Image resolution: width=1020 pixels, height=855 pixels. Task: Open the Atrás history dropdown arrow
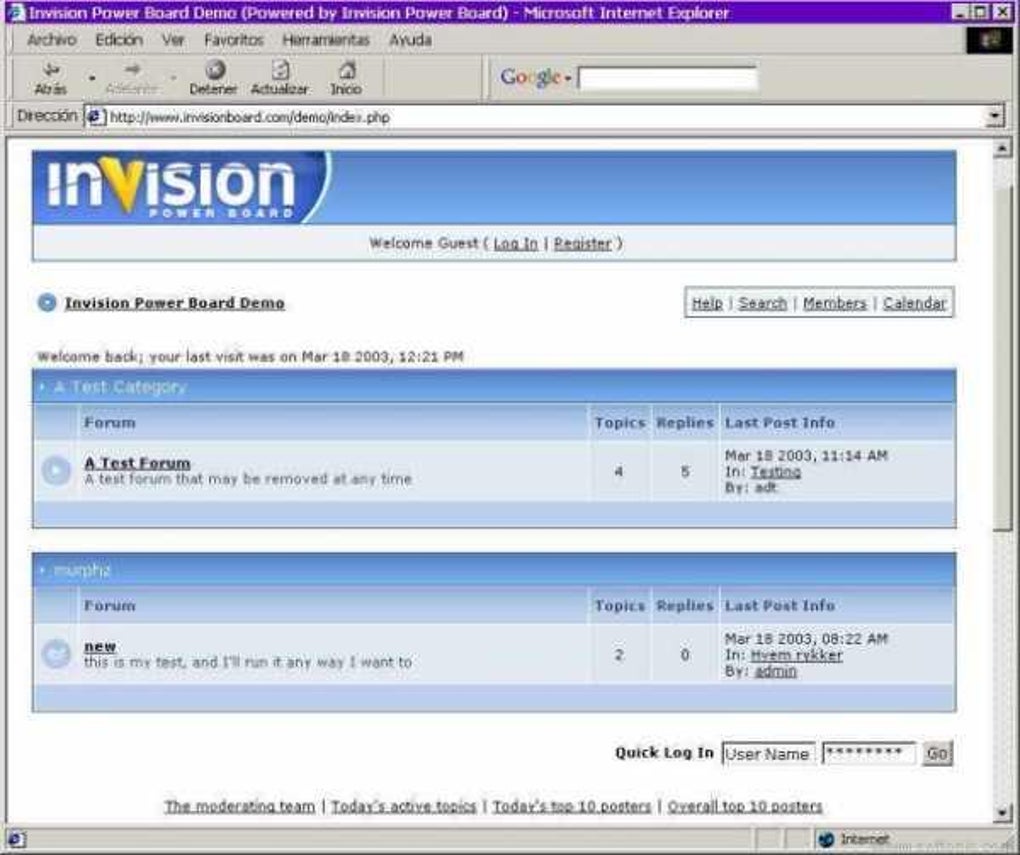[92, 78]
